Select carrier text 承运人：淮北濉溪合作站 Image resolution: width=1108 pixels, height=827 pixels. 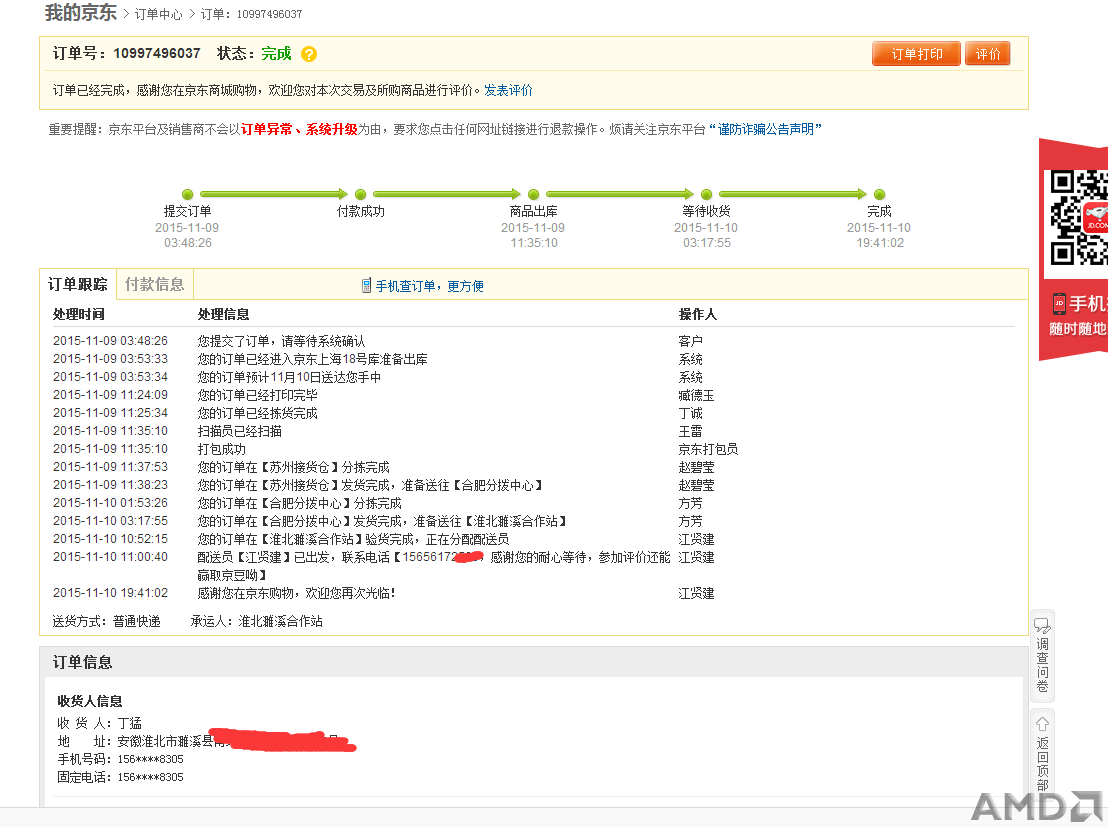257,621
